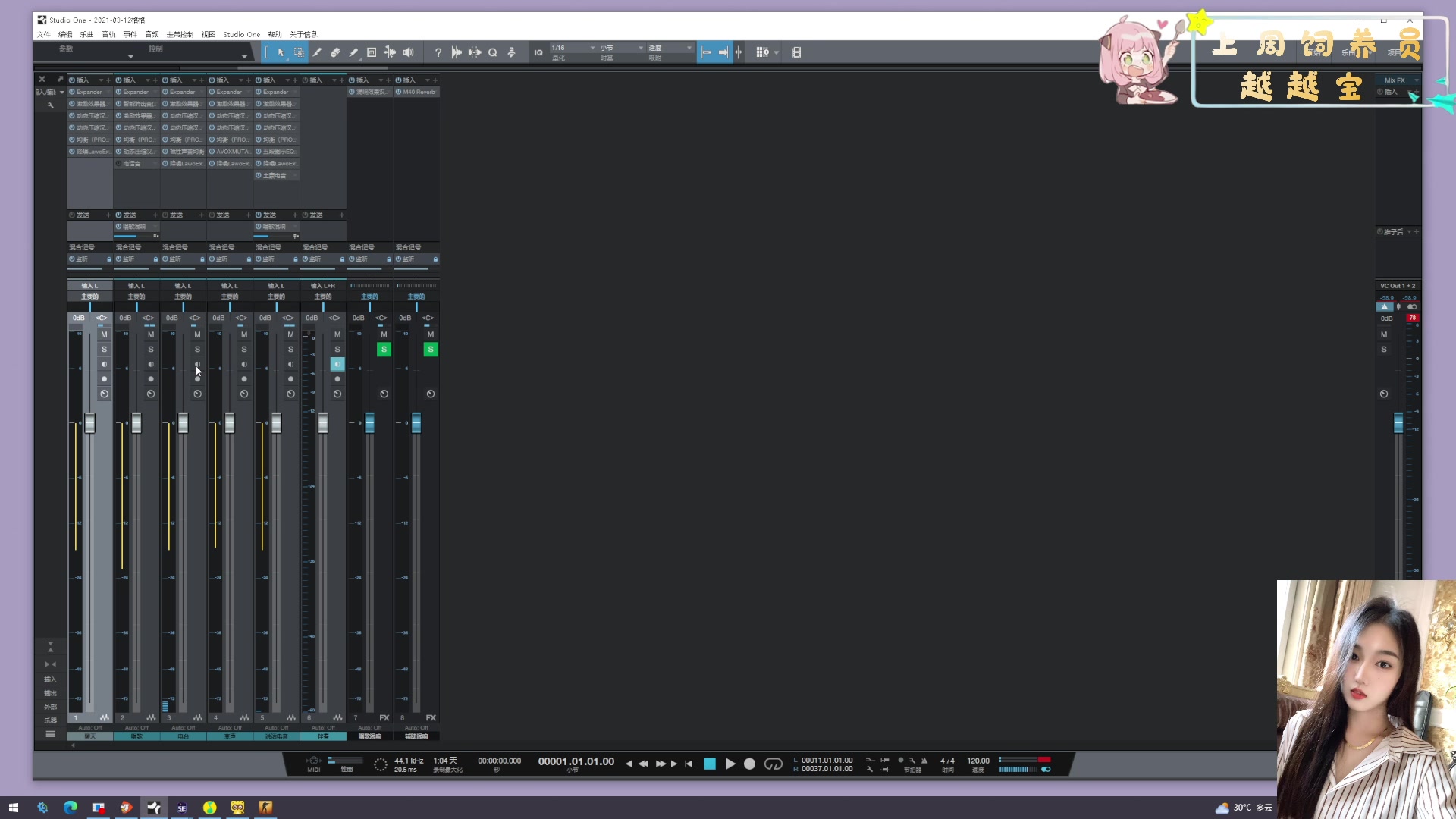Open the 小节 timebase dropdown
This screenshot has width=1456, height=819.
tap(622, 48)
